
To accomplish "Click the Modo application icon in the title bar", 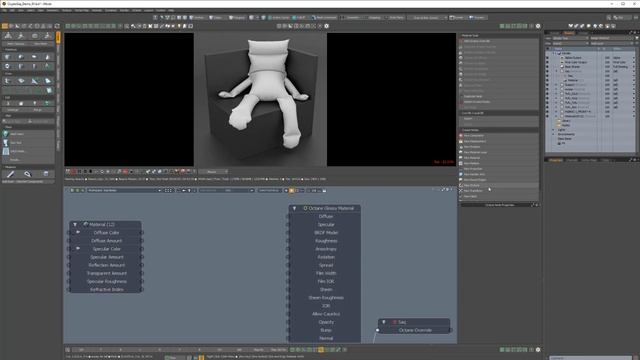I will [4, 4].
